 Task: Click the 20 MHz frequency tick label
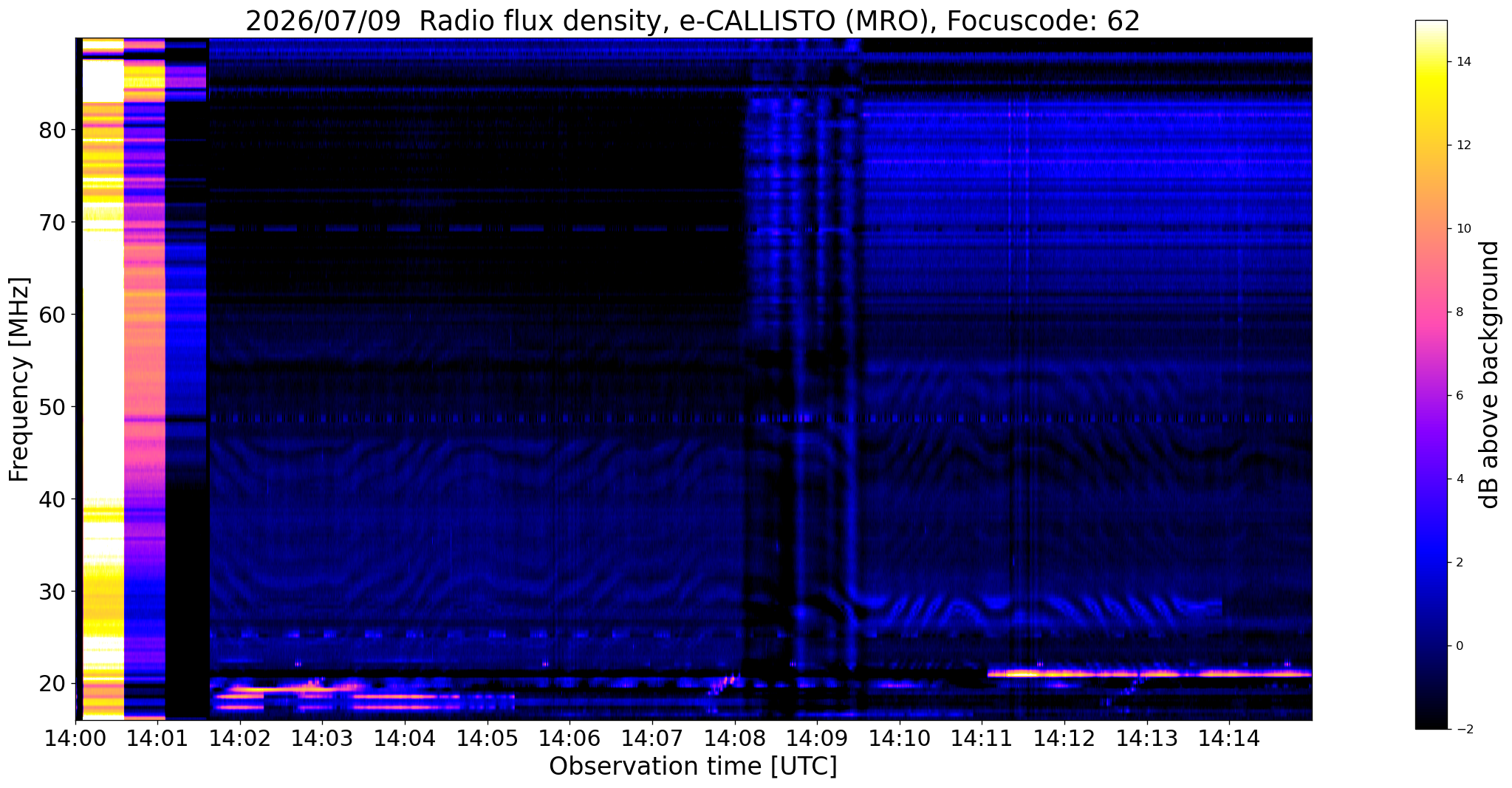[x=52, y=684]
